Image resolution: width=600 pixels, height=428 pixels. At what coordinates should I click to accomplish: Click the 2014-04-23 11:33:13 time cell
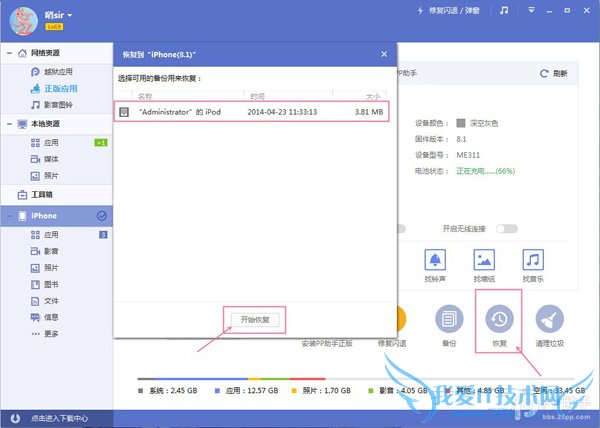pos(282,112)
